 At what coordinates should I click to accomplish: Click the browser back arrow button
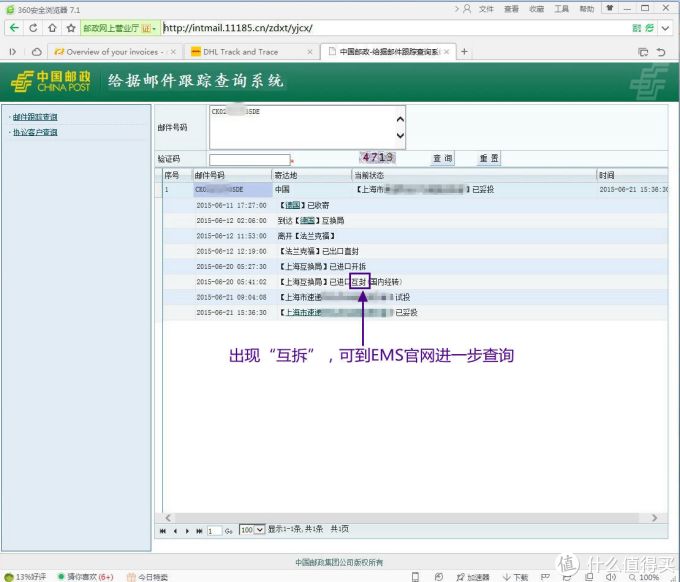[x=14, y=28]
